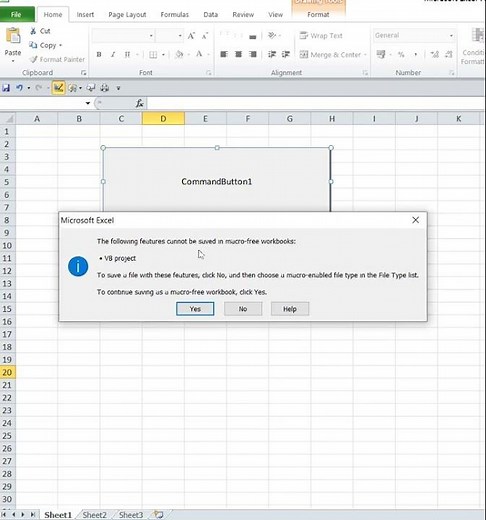Switch to Sheet2 tab
This screenshot has width=486, height=520.
click(x=94, y=515)
